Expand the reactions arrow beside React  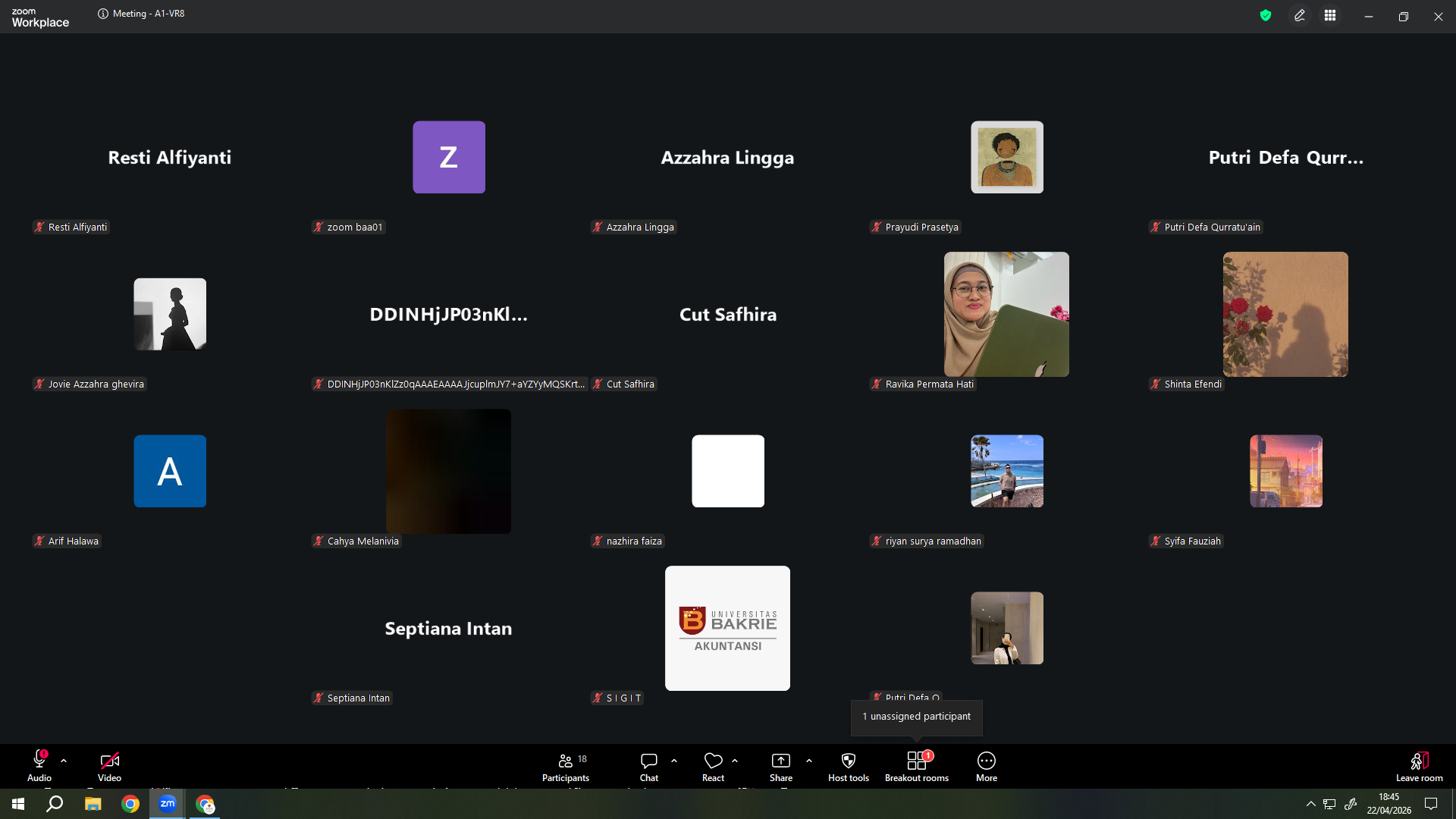click(735, 761)
